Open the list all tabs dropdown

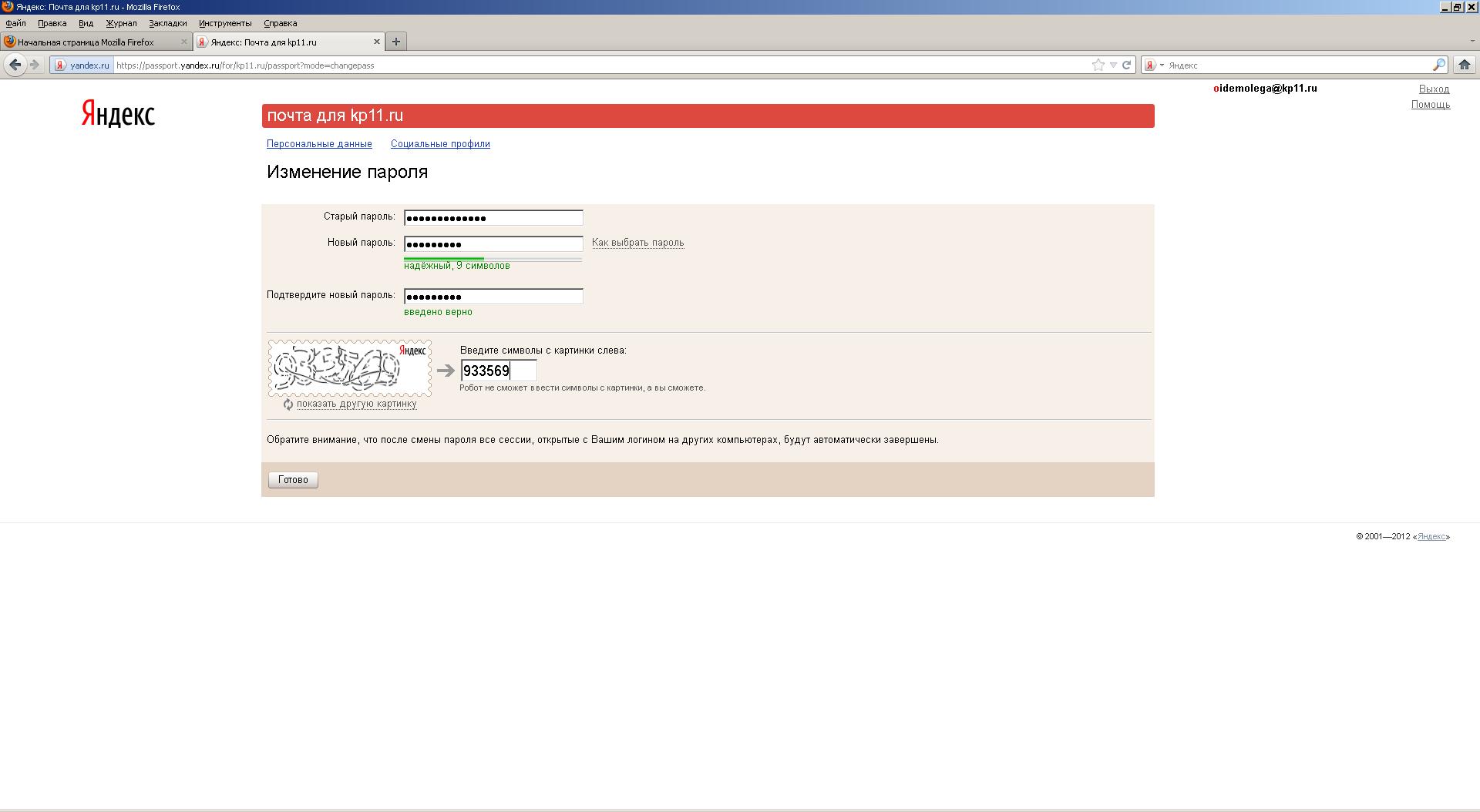pyautogui.click(x=1472, y=42)
